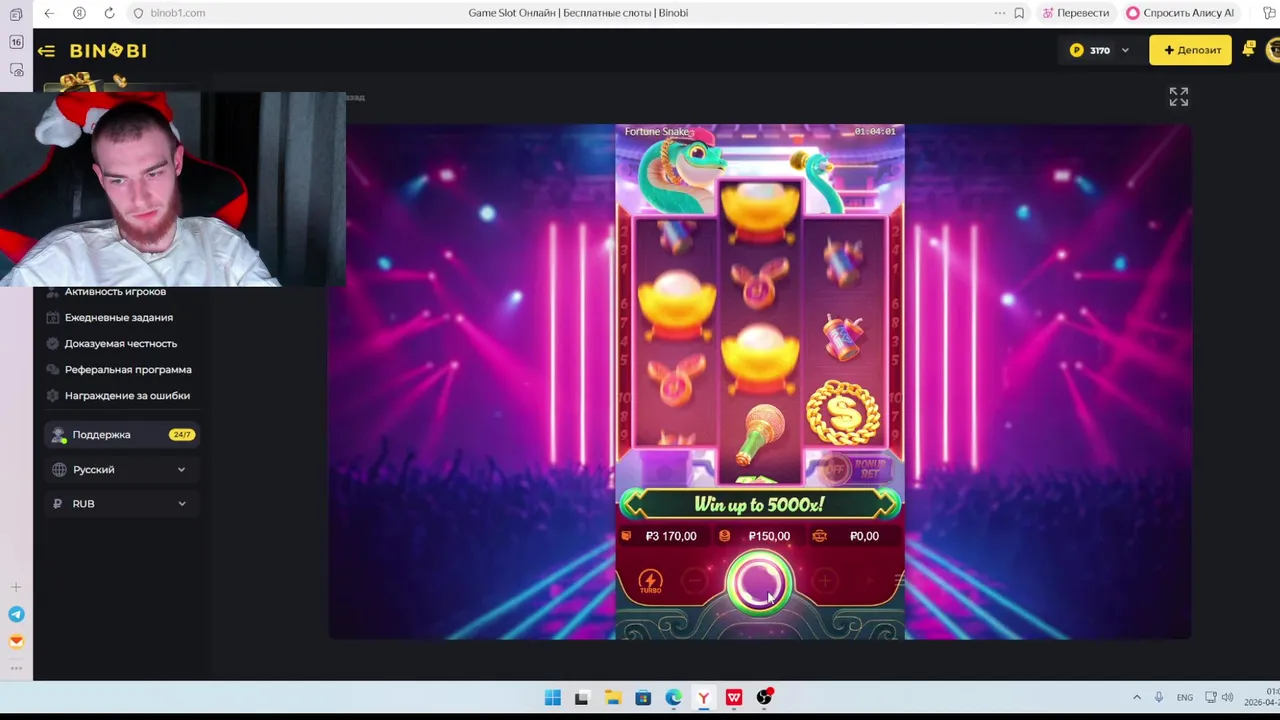Show hidden system tray icons
Screen dimensions: 1280x720
click(x=1136, y=698)
